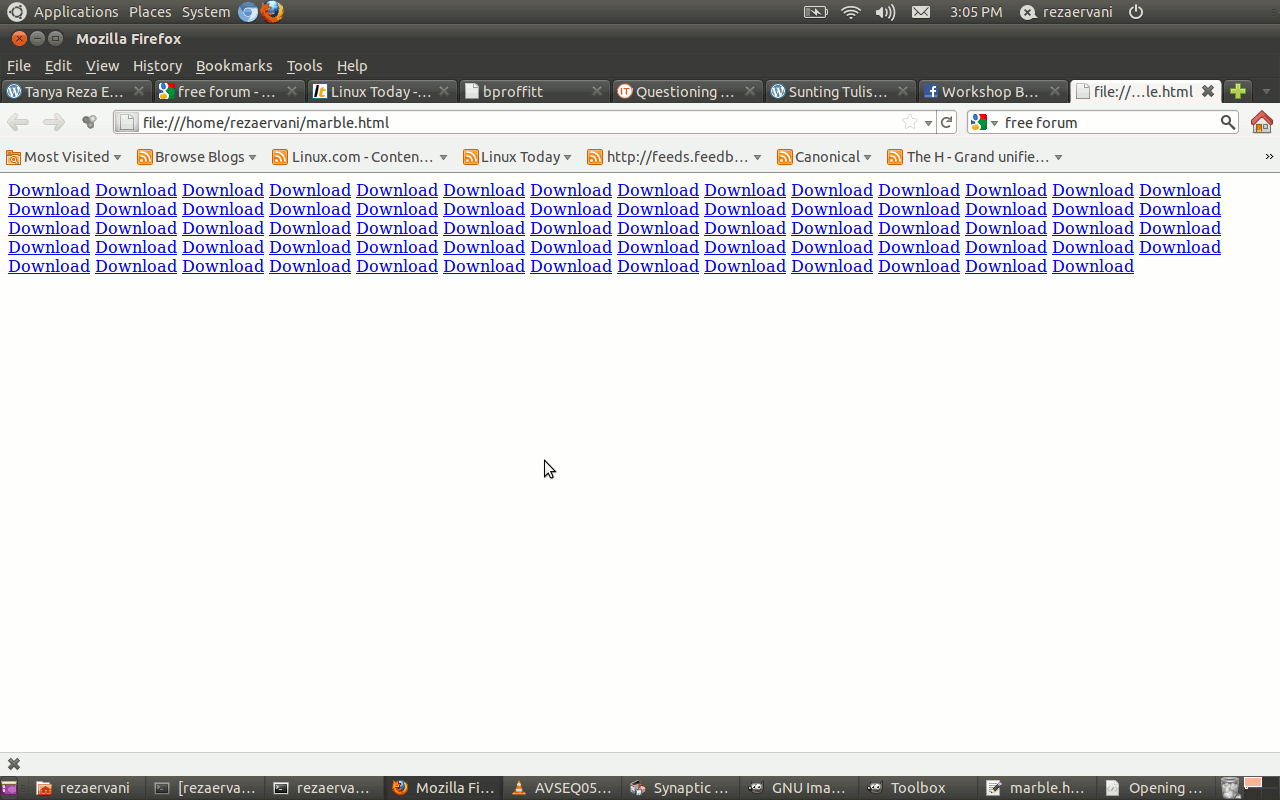Screen dimensions: 1280x800
Task: Switch to the Toolbox taskbar window
Action: click(919, 788)
